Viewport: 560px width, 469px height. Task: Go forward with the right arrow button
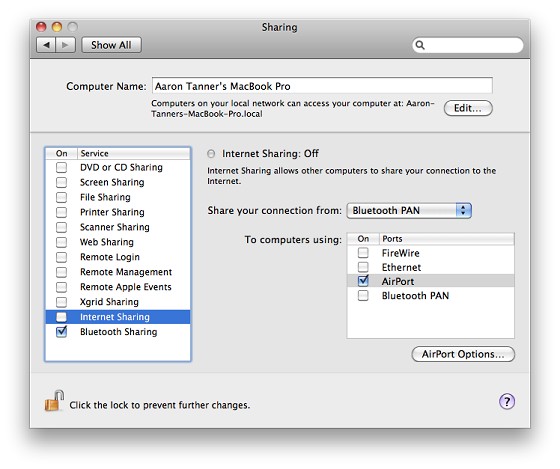(x=65, y=45)
